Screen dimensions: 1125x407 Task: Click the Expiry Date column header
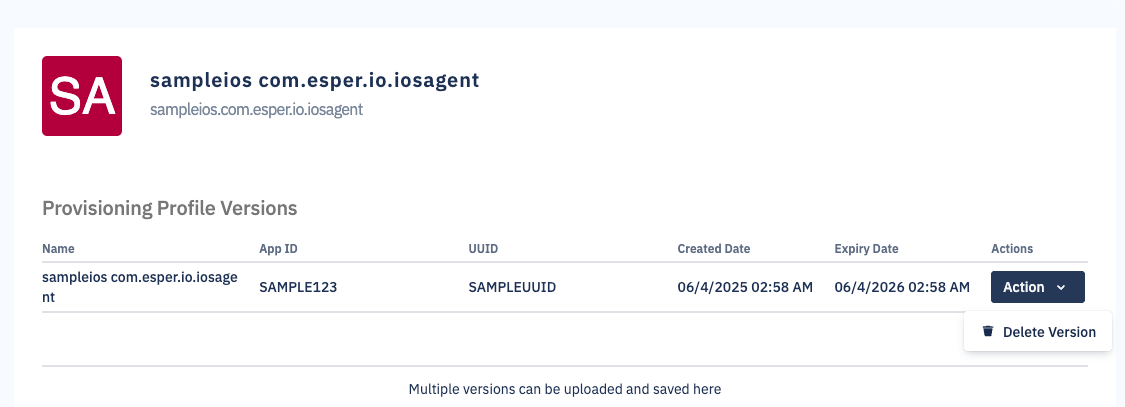click(866, 248)
